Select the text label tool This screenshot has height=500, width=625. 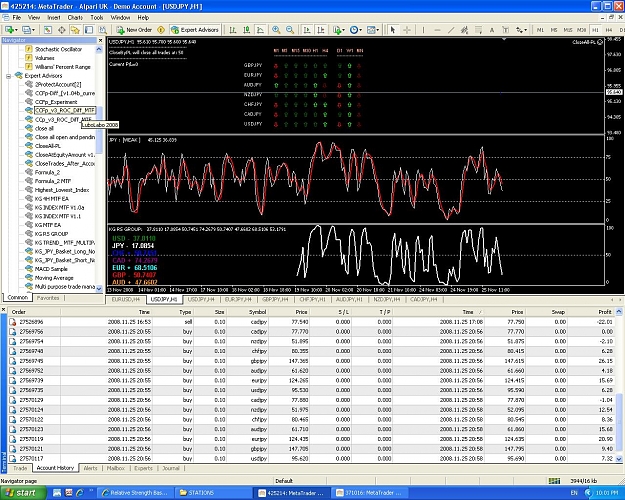click(505, 30)
